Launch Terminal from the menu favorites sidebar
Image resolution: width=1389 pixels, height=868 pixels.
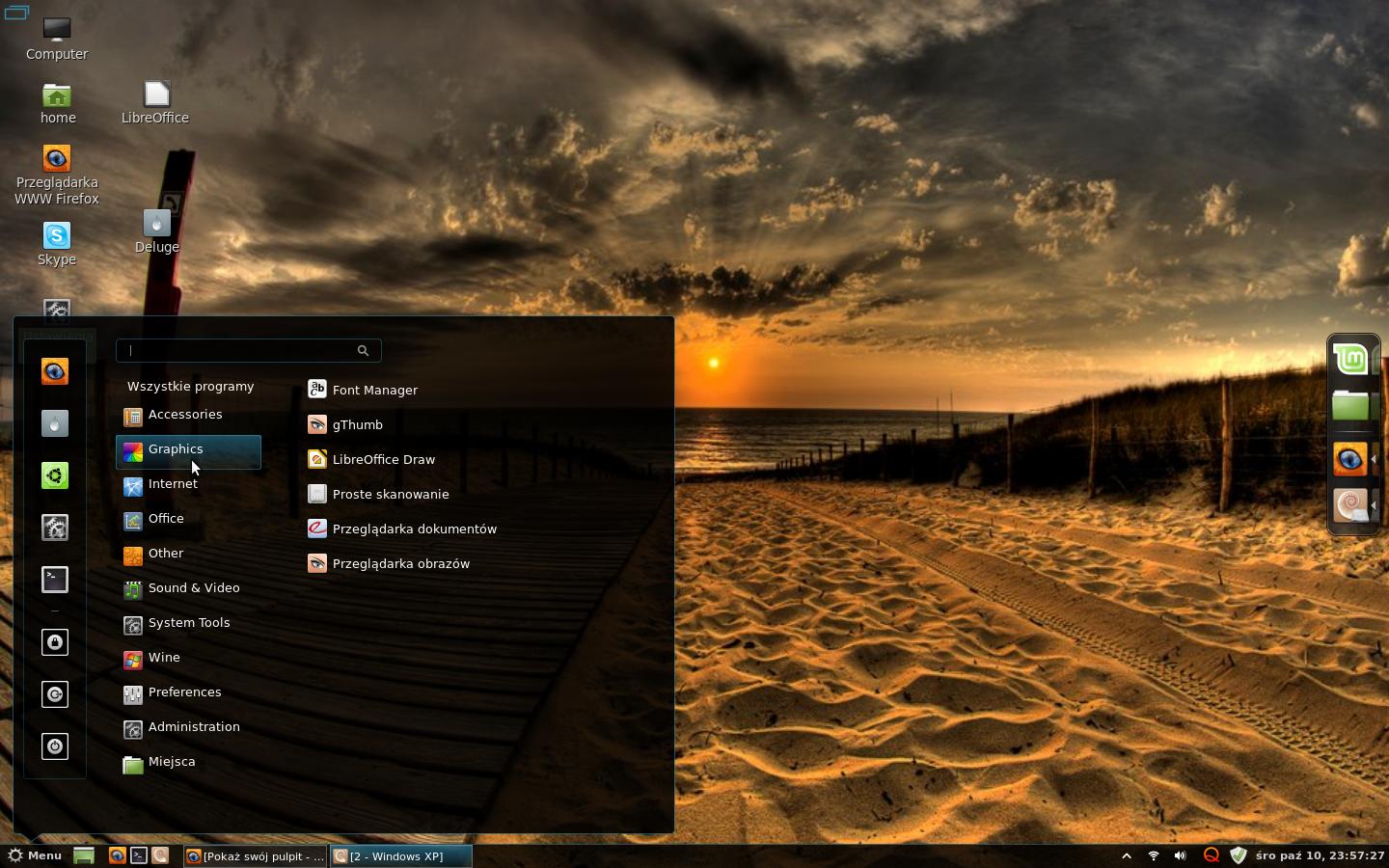[x=55, y=580]
